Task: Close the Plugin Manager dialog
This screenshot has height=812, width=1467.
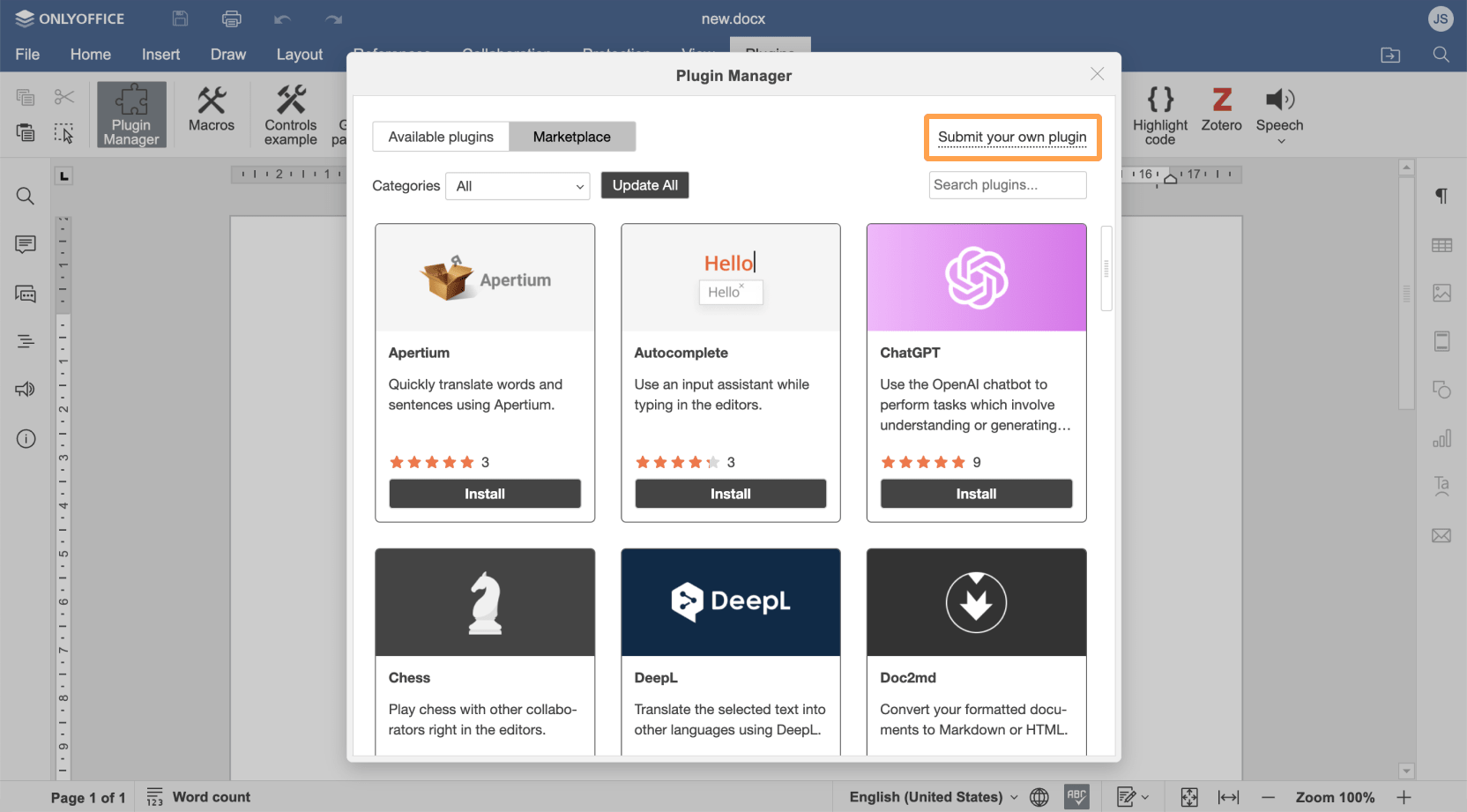Action: (x=1097, y=74)
